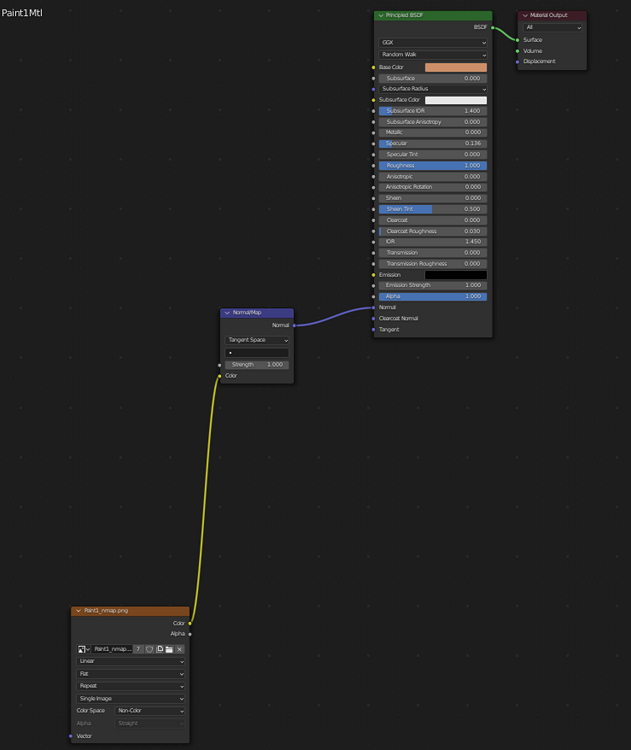This screenshot has width=631, height=750.
Task: Open an image file with the folder icon
Action: tap(169, 649)
